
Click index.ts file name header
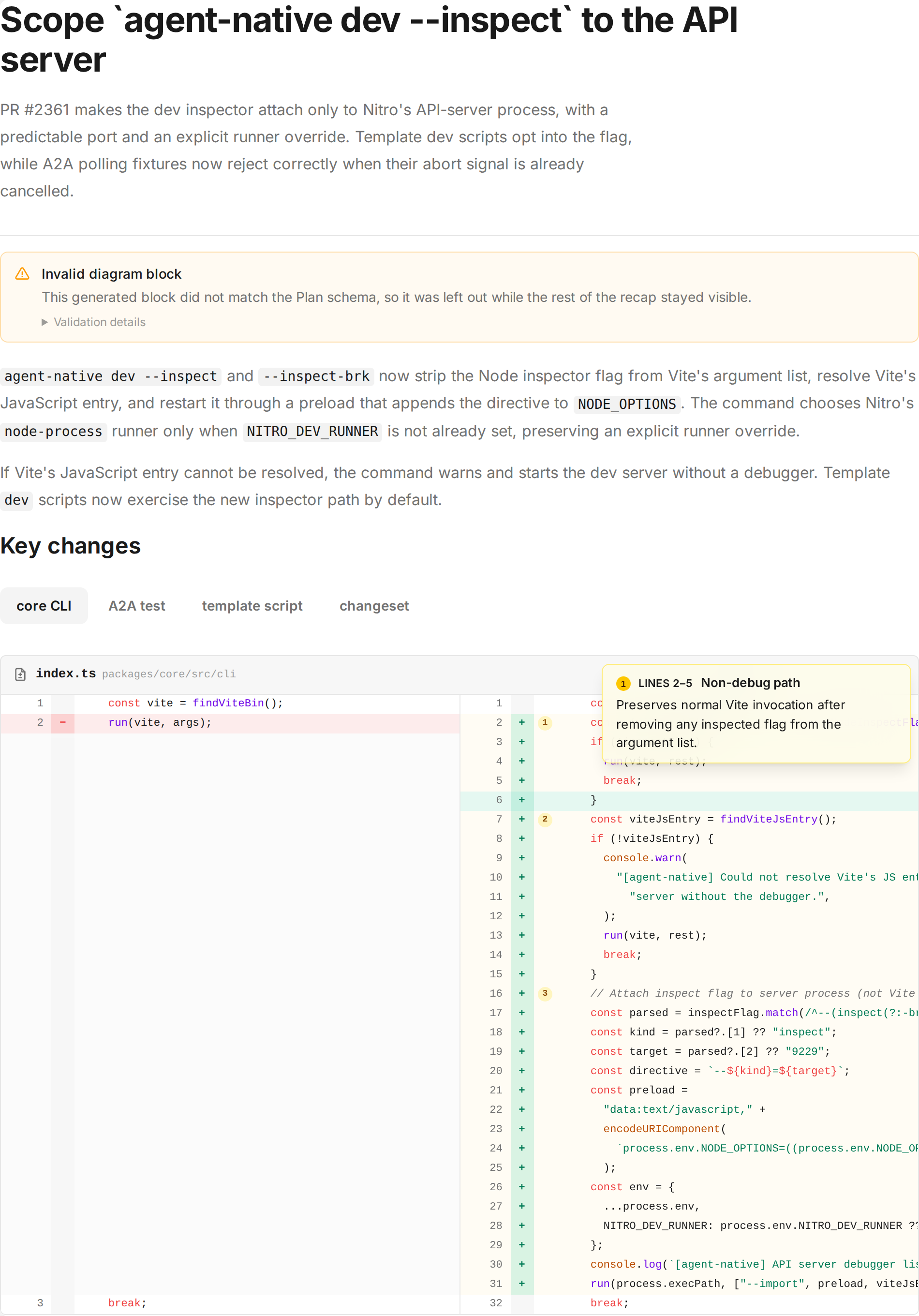(x=66, y=673)
